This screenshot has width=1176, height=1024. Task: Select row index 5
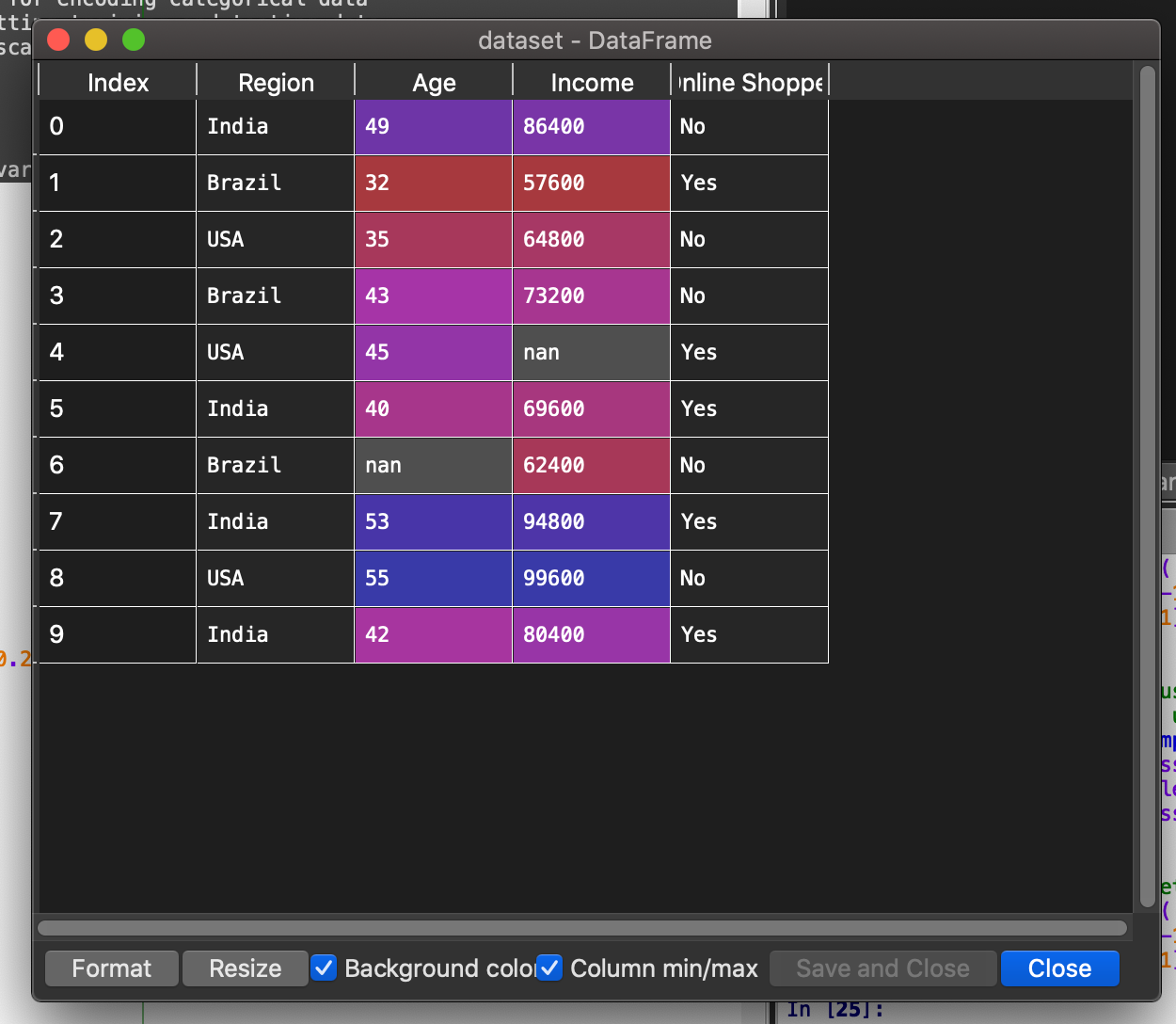[x=117, y=409]
